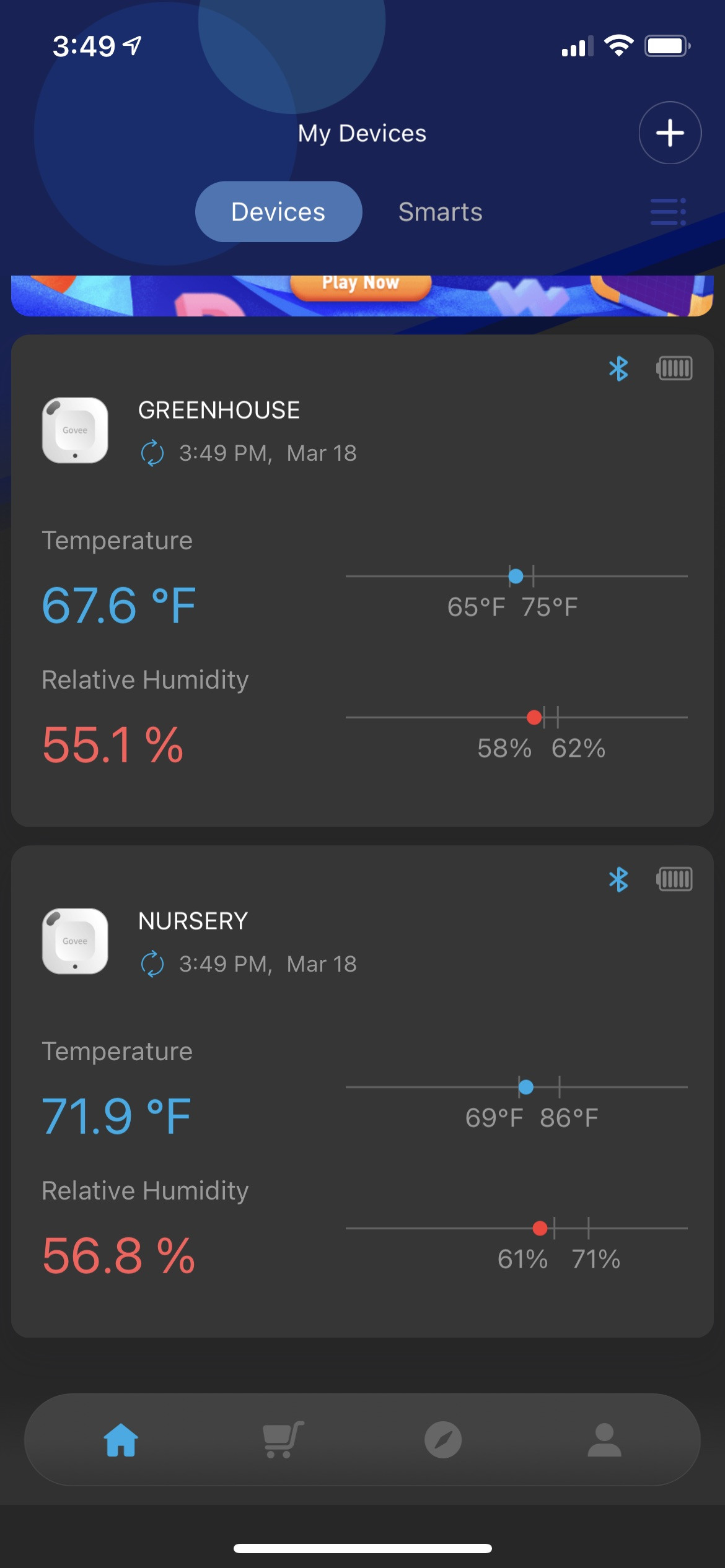Tap the GREENHOUSE sensor thumbnail
This screenshot has width=725, height=1568.
tap(75, 430)
